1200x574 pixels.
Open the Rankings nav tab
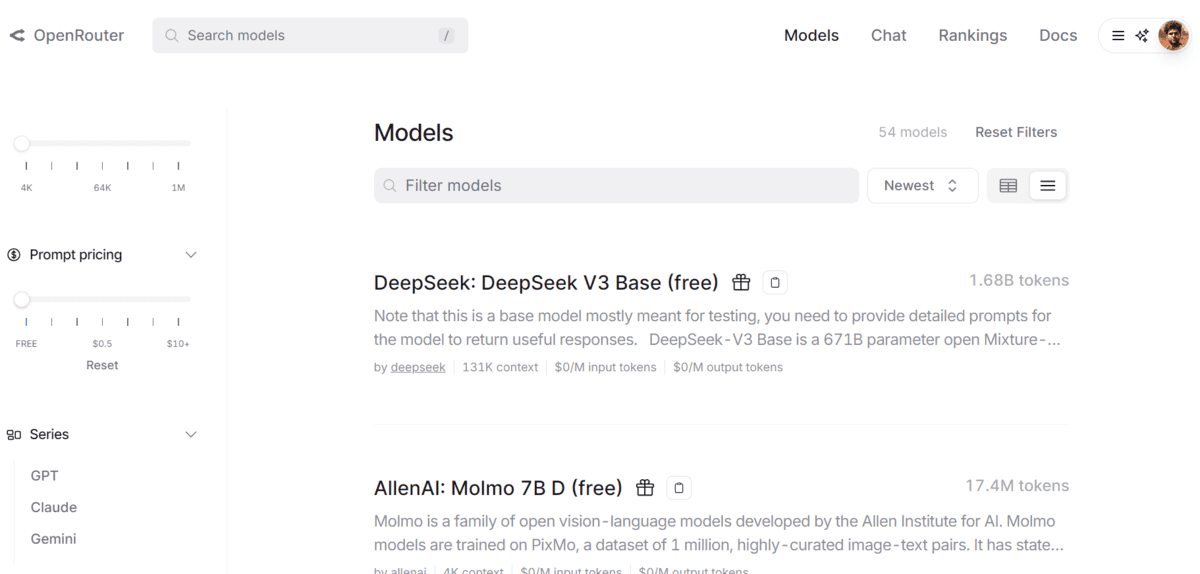[x=972, y=36]
